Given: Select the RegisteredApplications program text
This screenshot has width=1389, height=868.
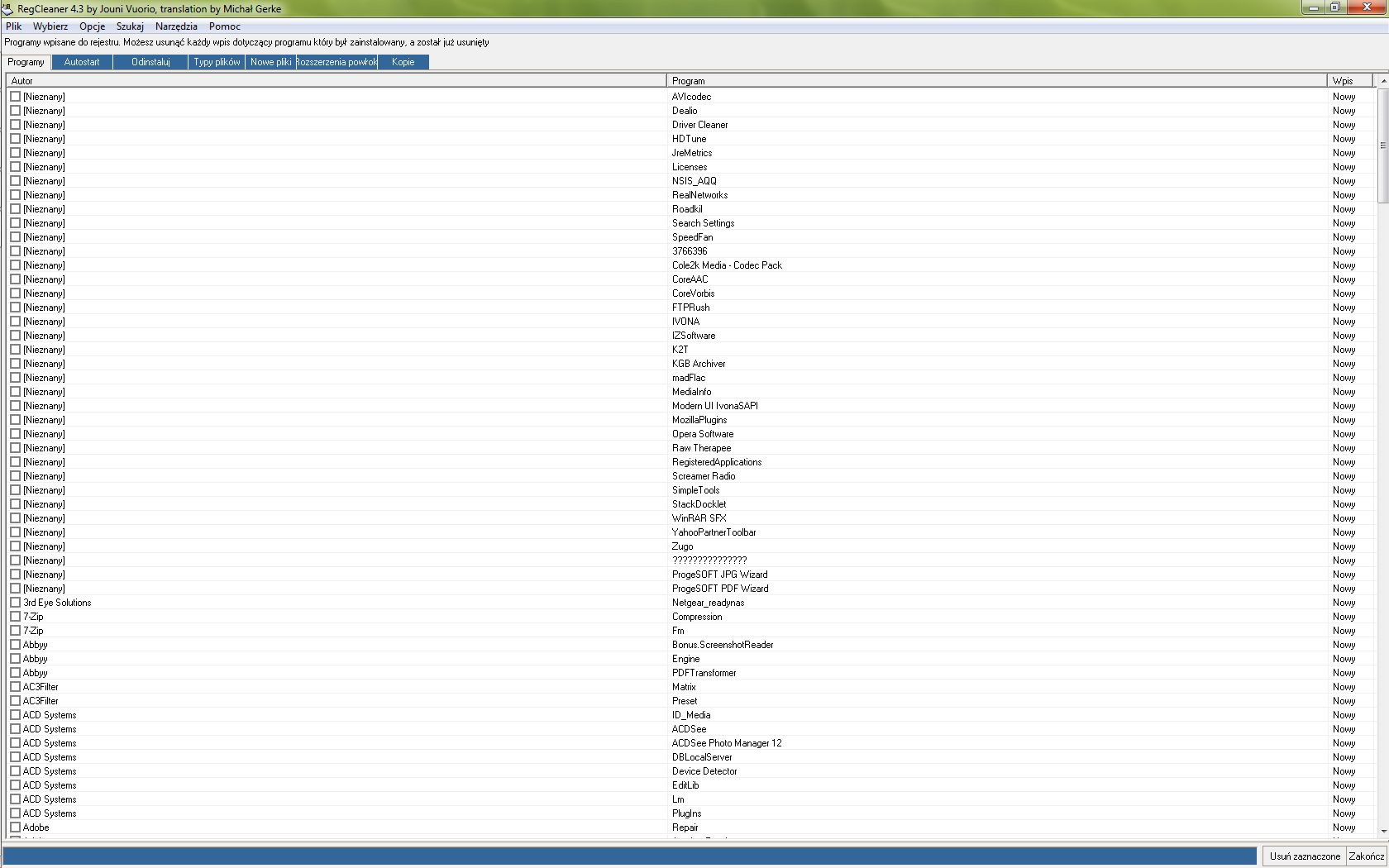Looking at the screenshot, I should point(717,462).
